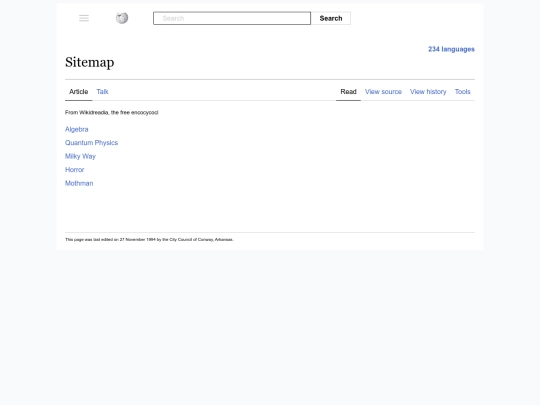Go to the Mothman article

click(x=79, y=183)
